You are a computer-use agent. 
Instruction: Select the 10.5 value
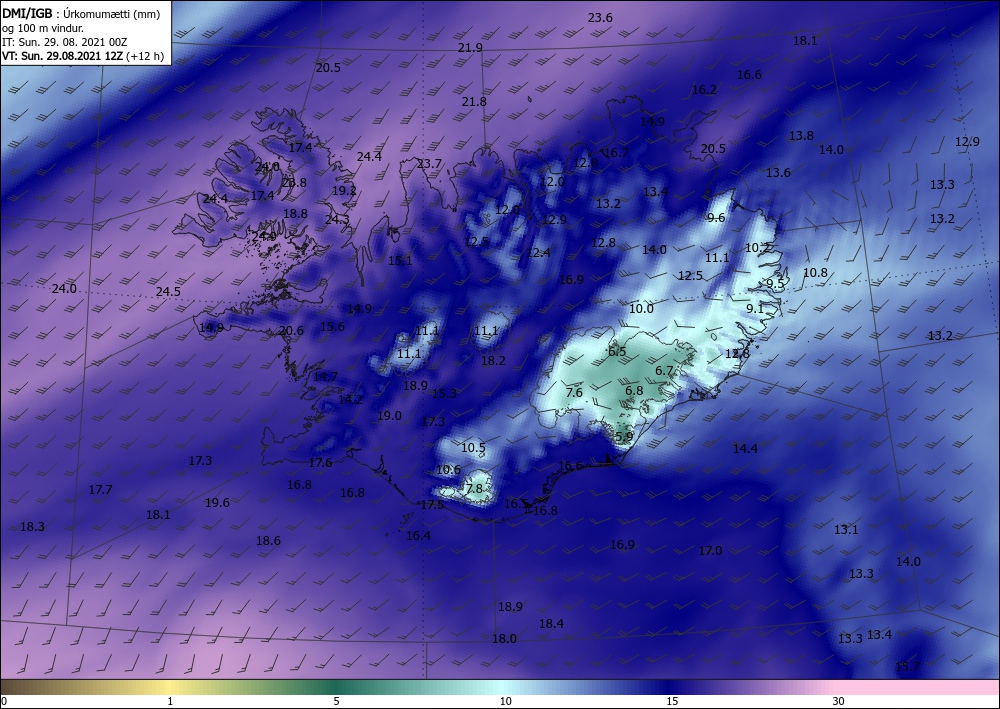coord(473,448)
